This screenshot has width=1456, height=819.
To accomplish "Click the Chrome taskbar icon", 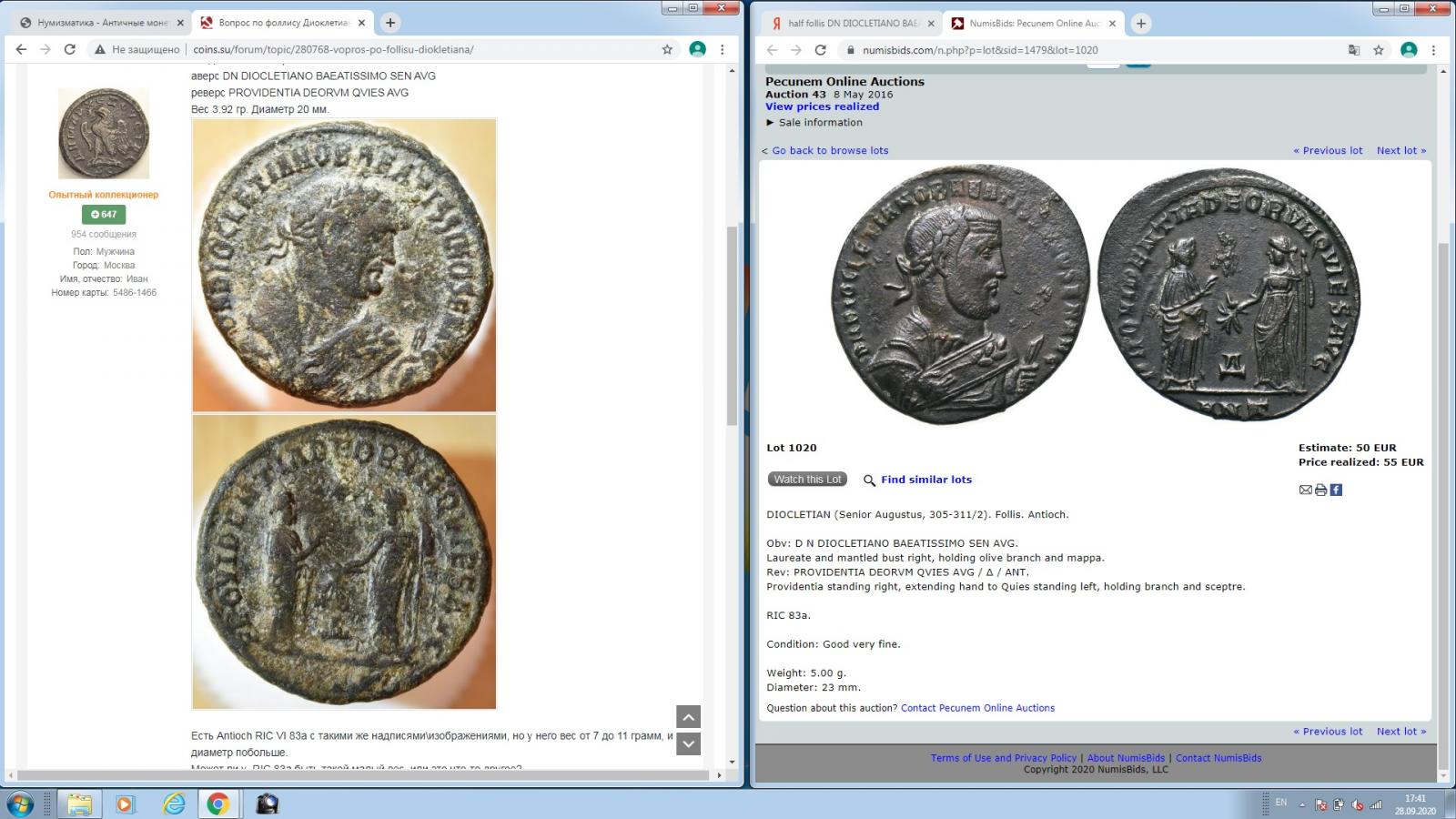I will coord(218,804).
